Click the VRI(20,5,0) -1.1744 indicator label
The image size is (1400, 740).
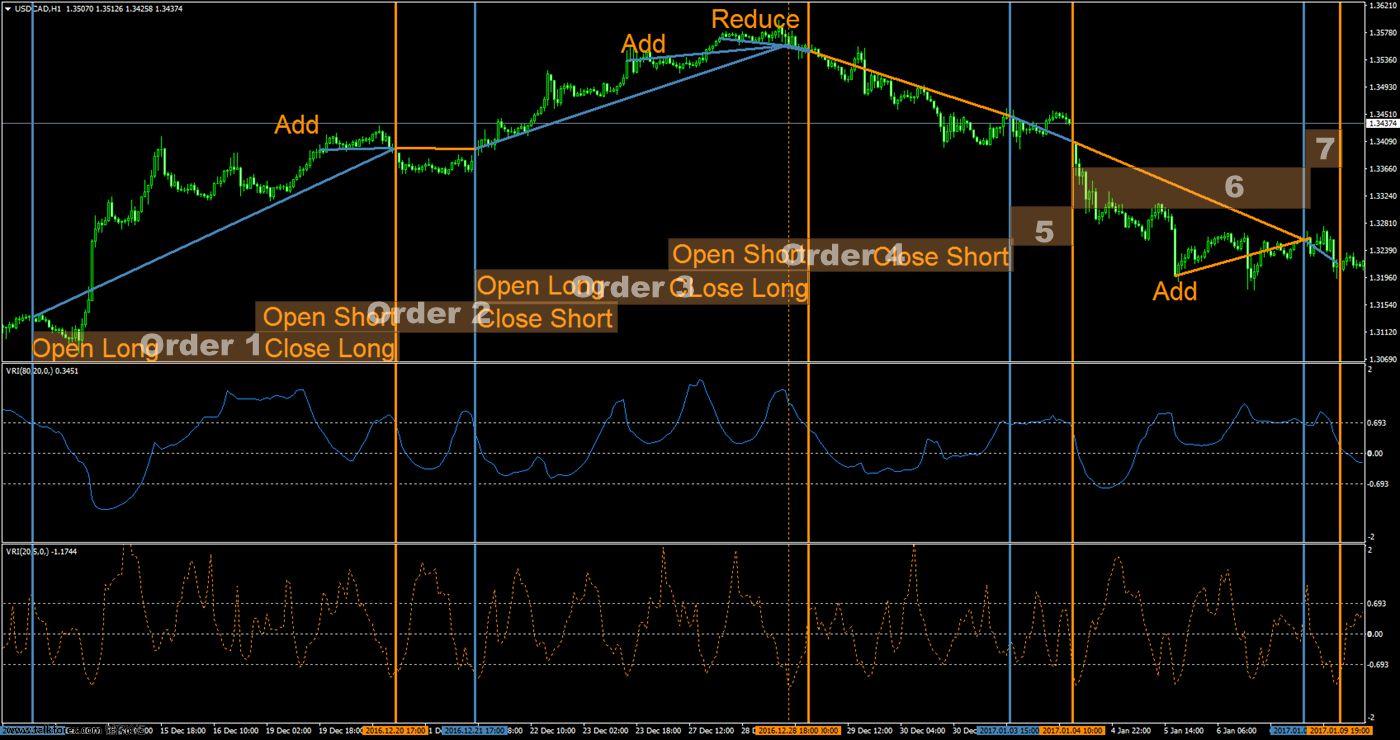point(43,551)
